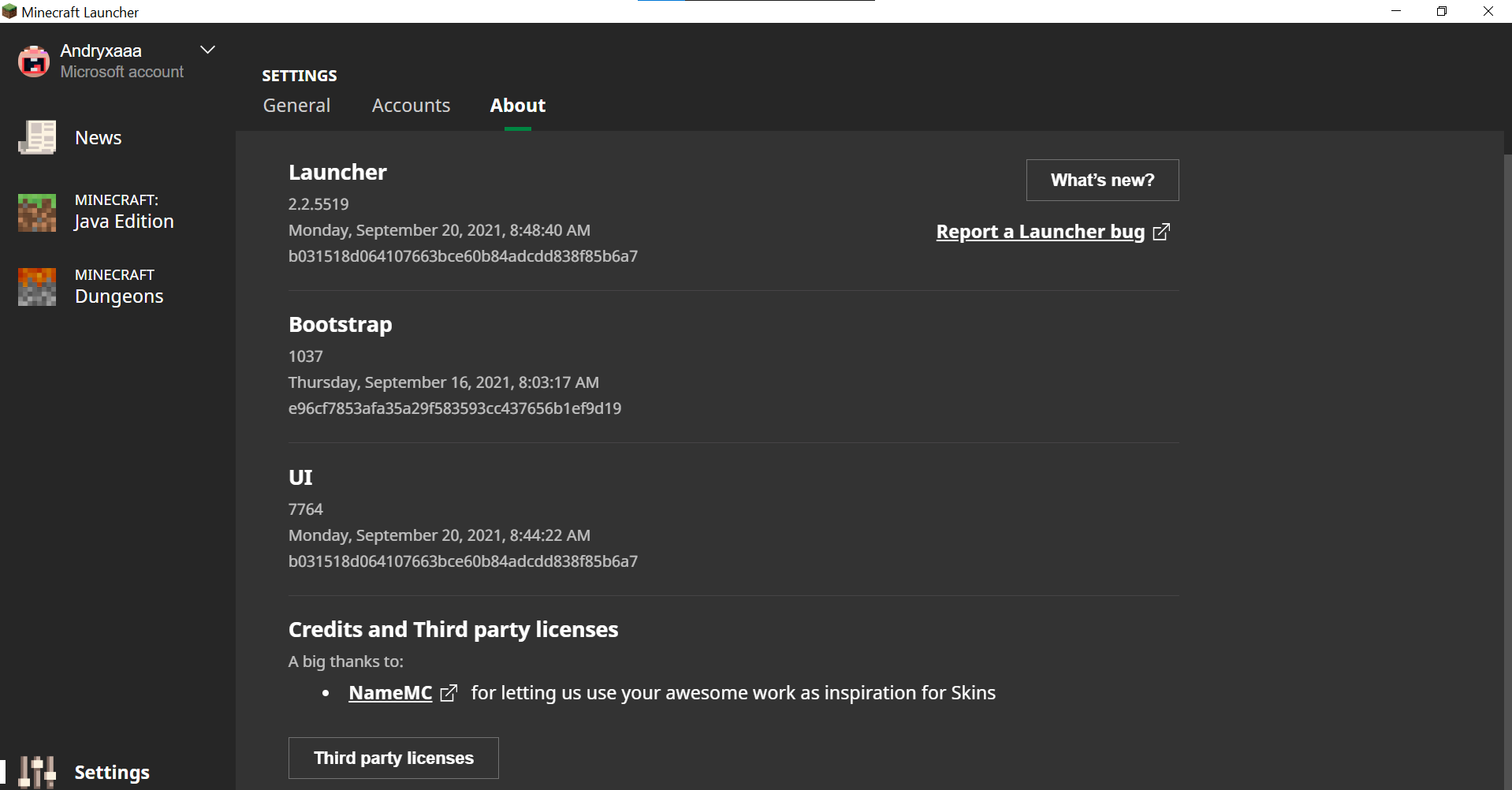
Task: Click the Bootstrap hash e96cf7853afa35a29f583593cc437656b1ef9d19
Action: pos(455,408)
